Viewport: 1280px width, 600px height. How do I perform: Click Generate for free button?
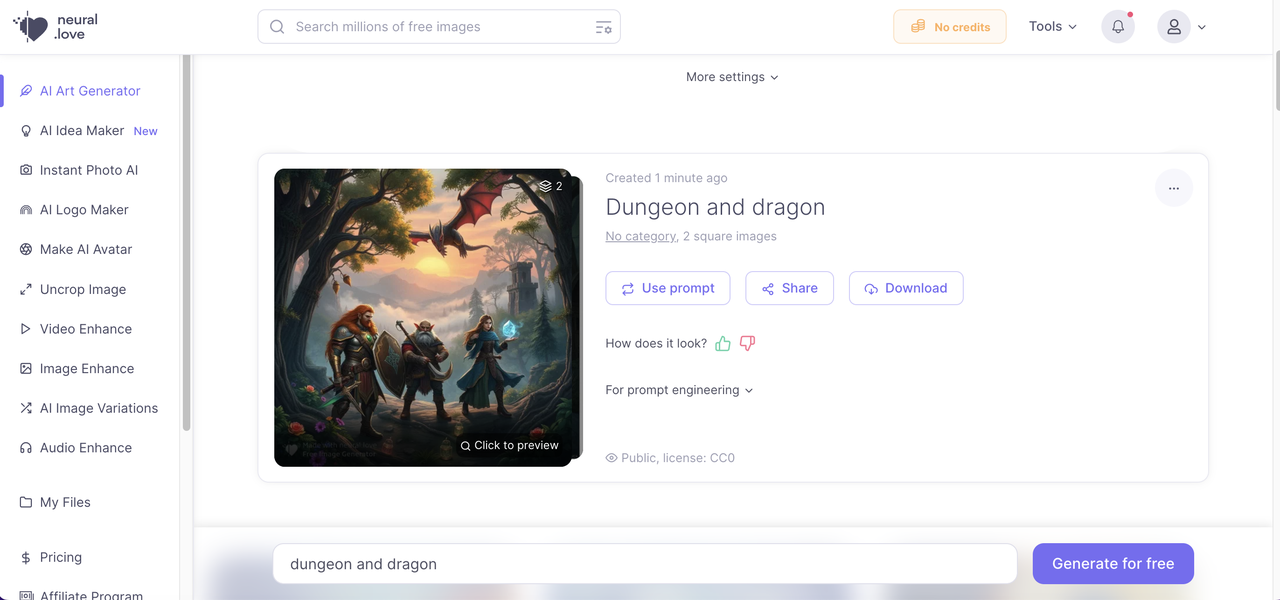pyautogui.click(x=1113, y=564)
